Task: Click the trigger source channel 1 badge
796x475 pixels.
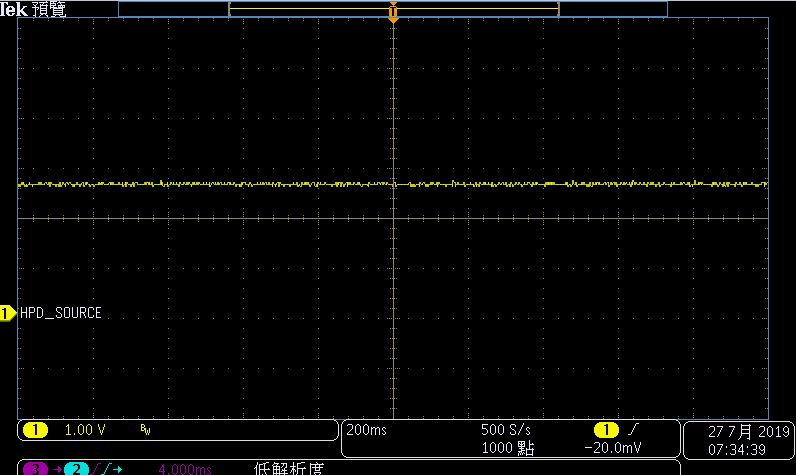Action: (606, 430)
